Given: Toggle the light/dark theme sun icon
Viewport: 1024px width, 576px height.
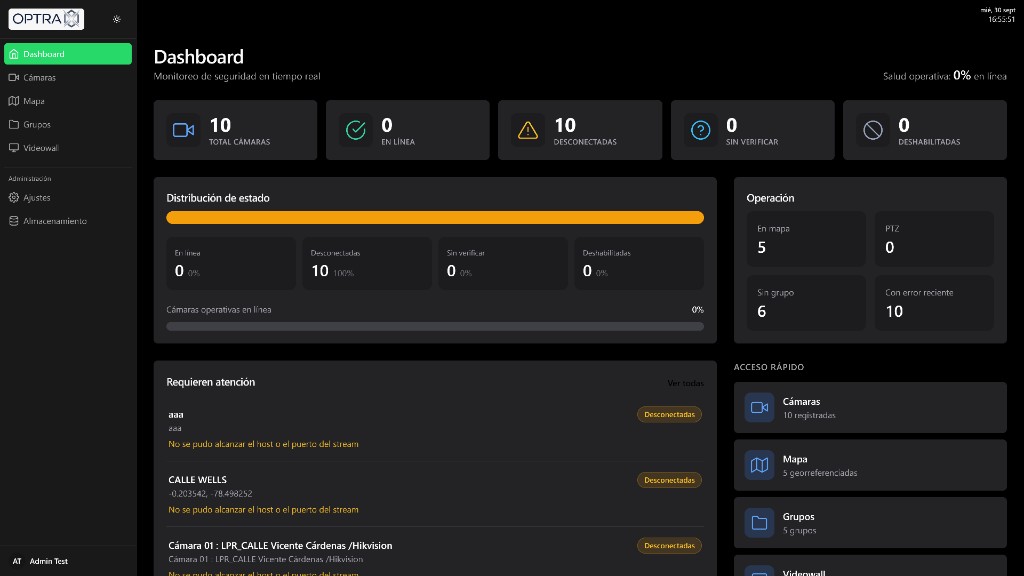Looking at the screenshot, I should pos(116,19).
